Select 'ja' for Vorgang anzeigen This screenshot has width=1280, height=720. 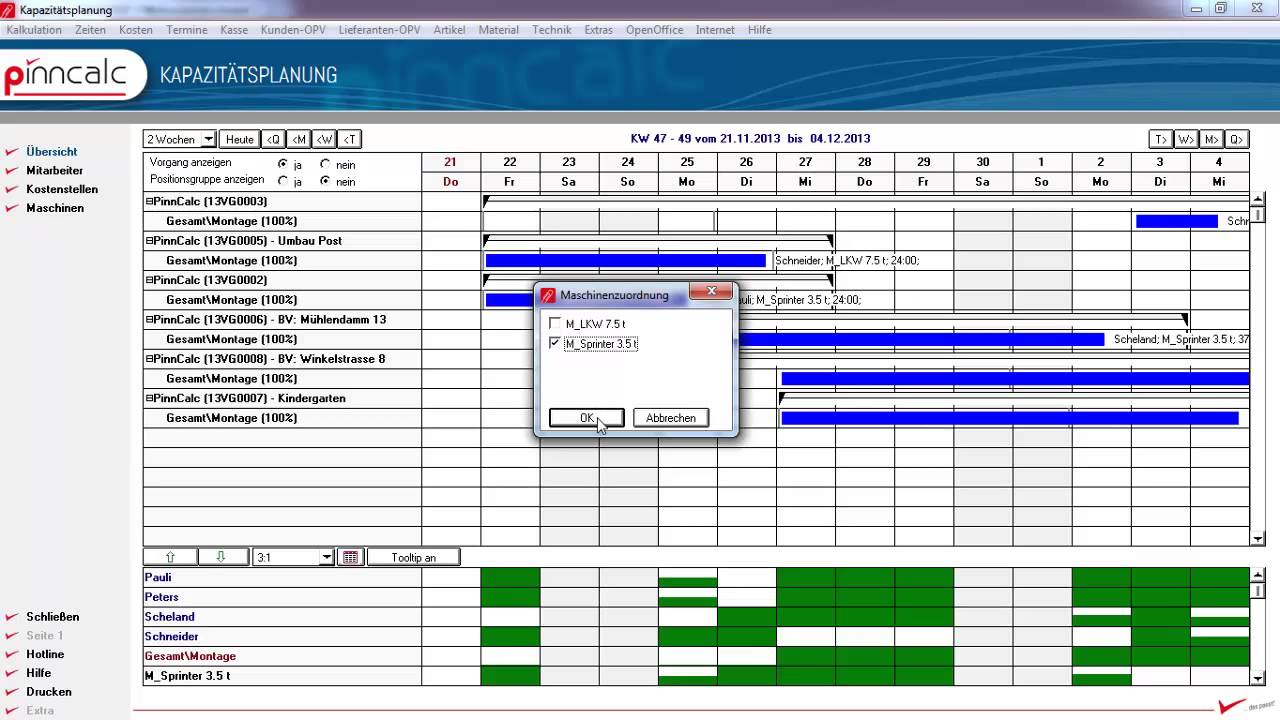pos(283,164)
